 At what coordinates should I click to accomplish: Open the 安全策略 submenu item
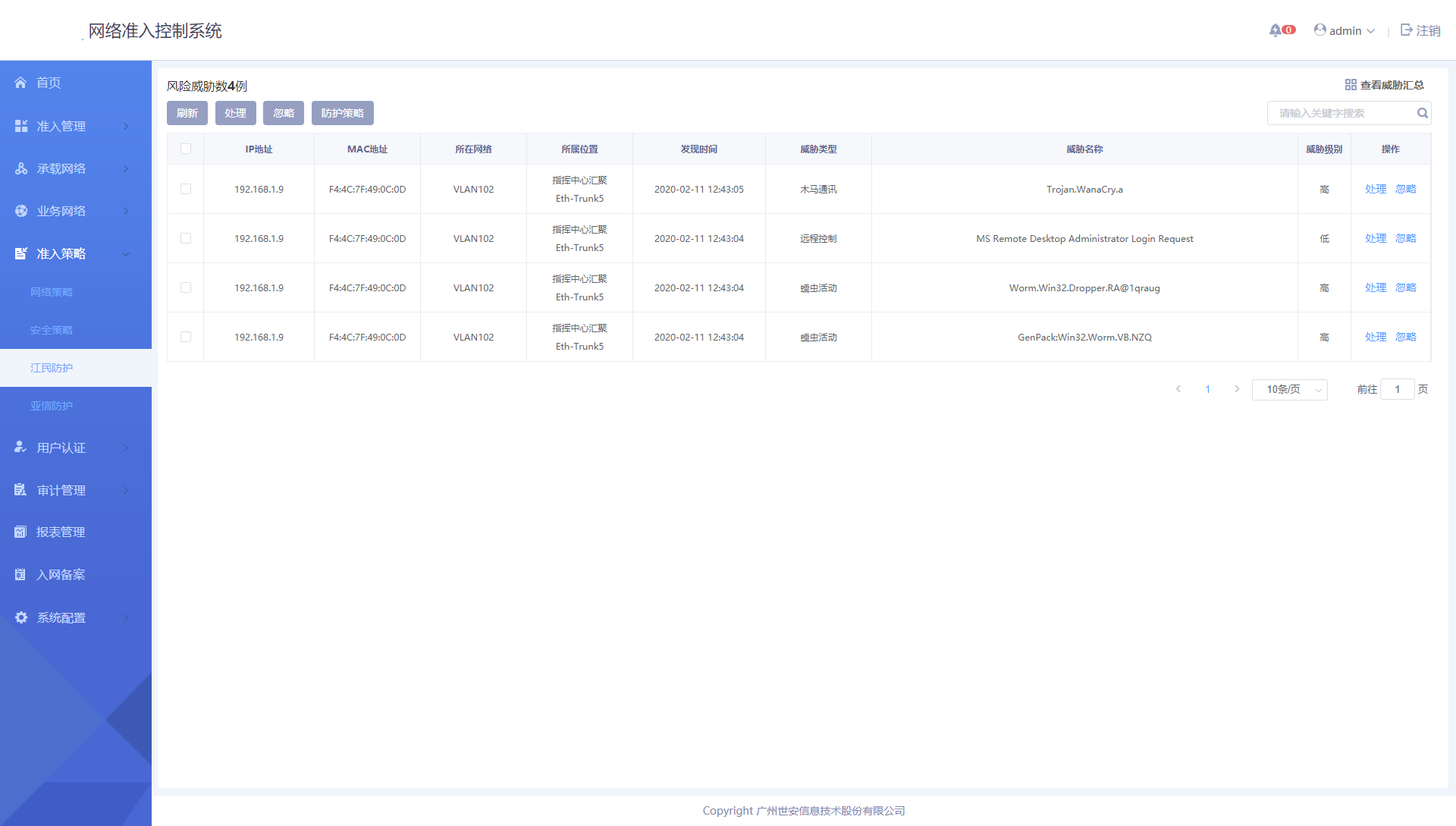[x=52, y=330]
